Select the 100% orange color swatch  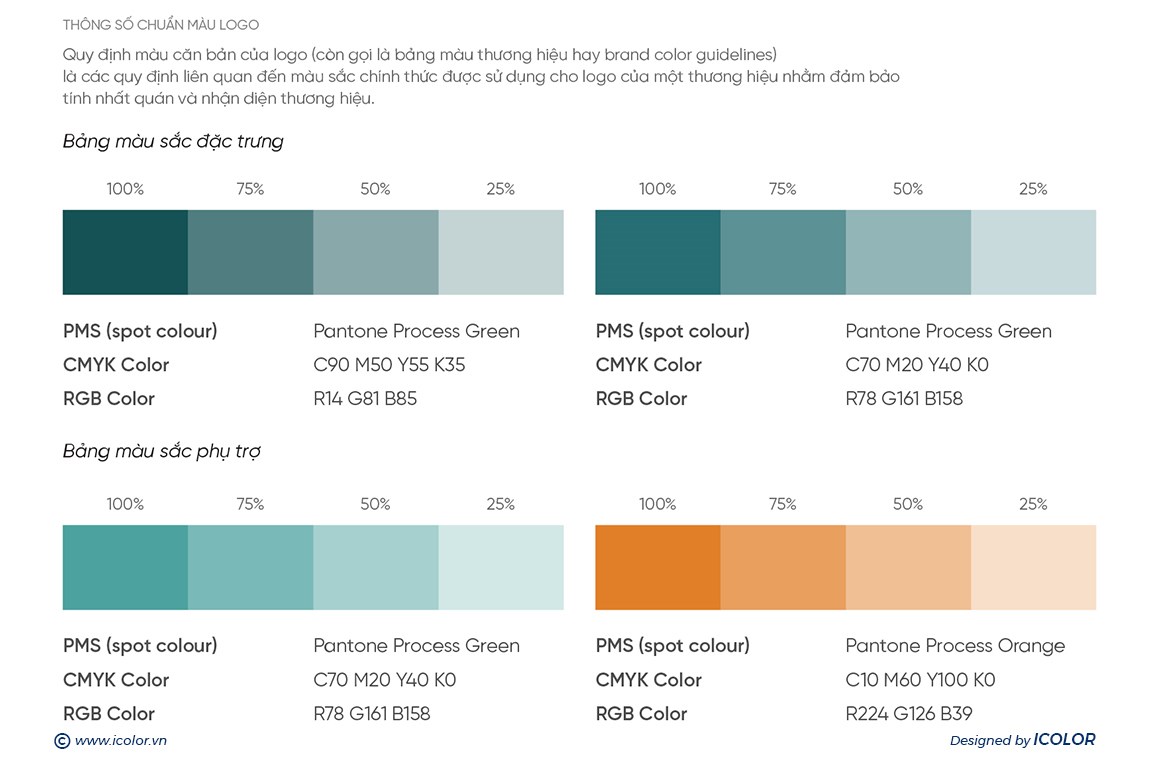pyautogui.click(x=657, y=567)
